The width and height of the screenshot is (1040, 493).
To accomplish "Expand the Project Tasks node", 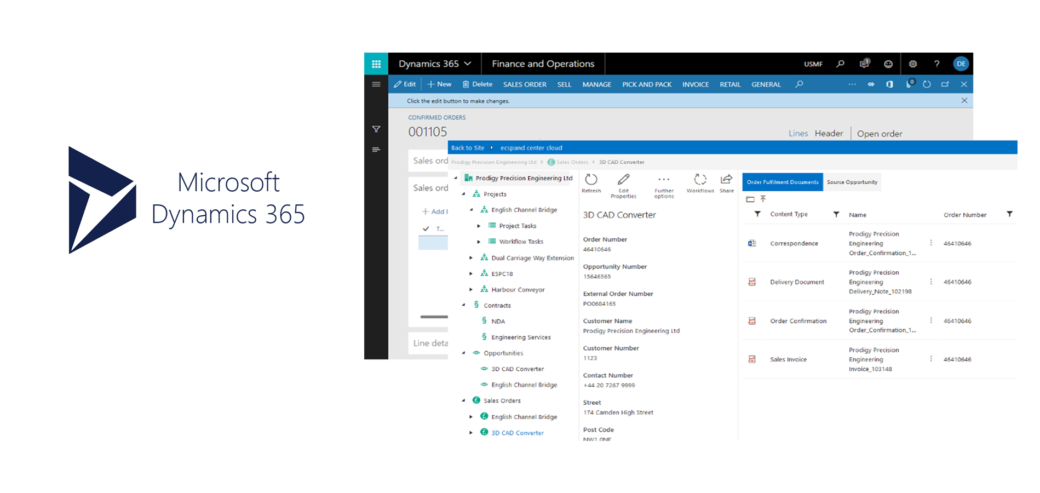I will point(479,226).
